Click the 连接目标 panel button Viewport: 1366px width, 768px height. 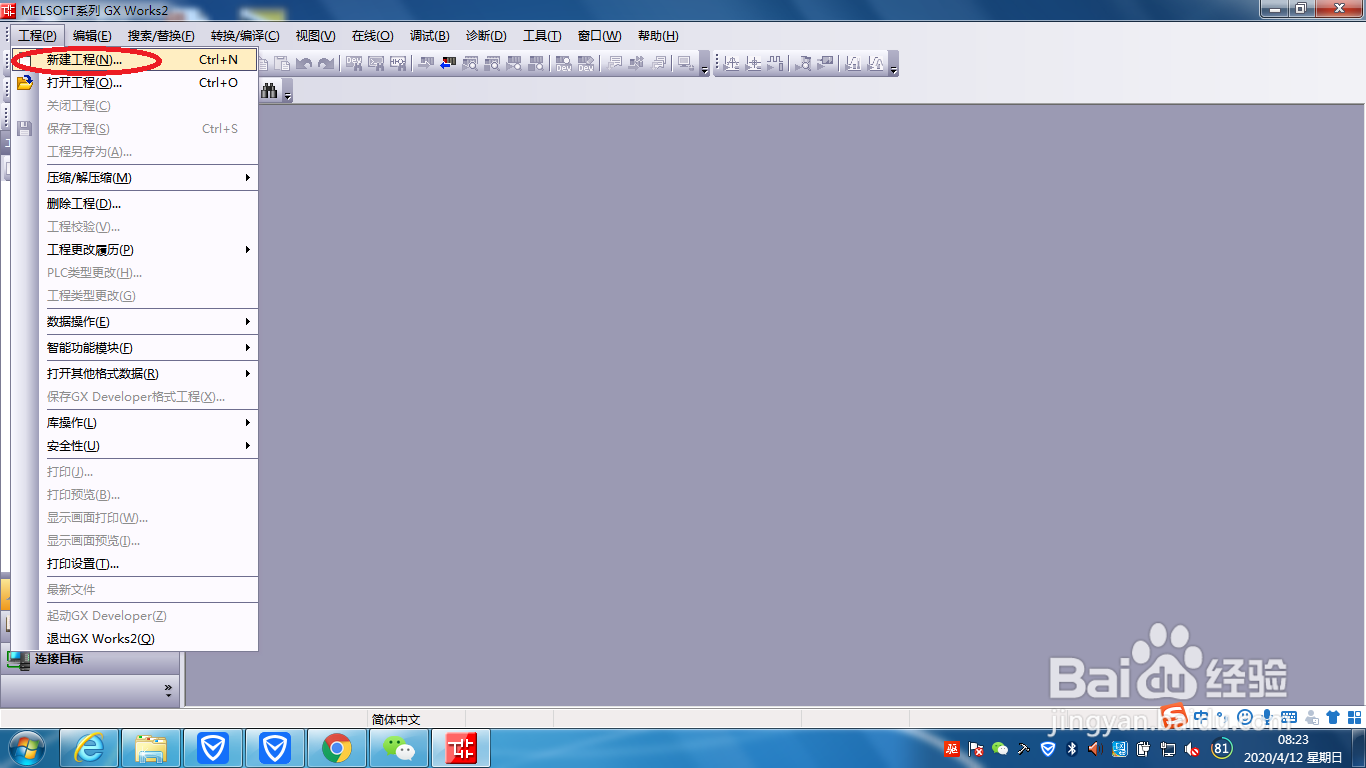coord(90,659)
